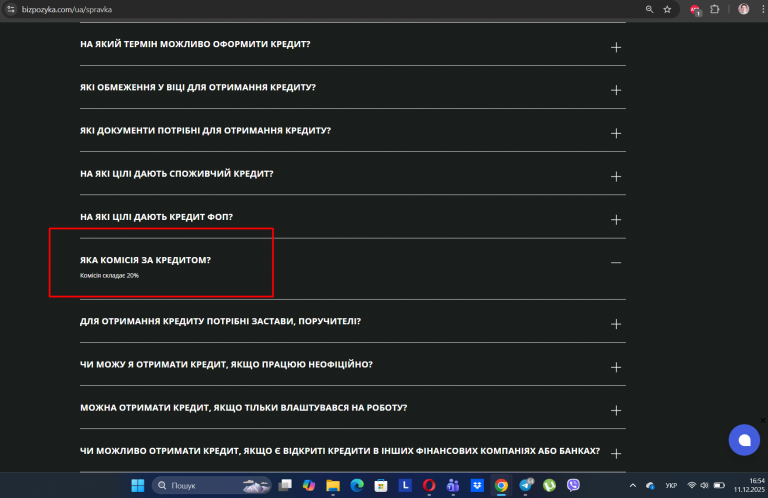Show hidden system tray icons chevron

tap(633, 486)
